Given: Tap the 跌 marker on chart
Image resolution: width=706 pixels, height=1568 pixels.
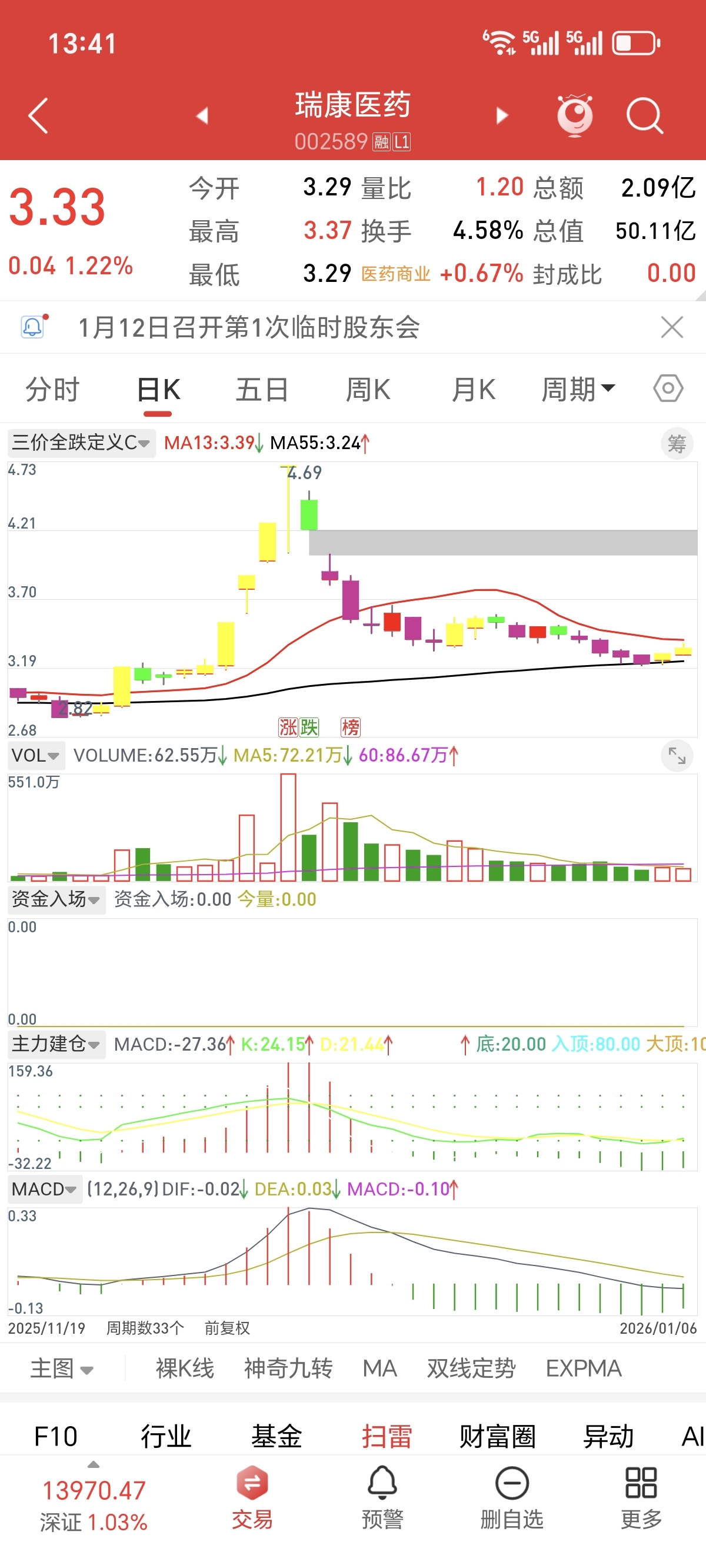Looking at the screenshot, I should [x=308, y=727].
